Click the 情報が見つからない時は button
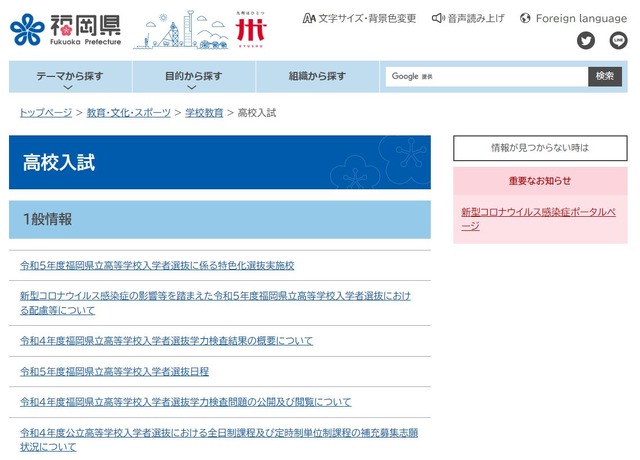 (x=540, y=148)
